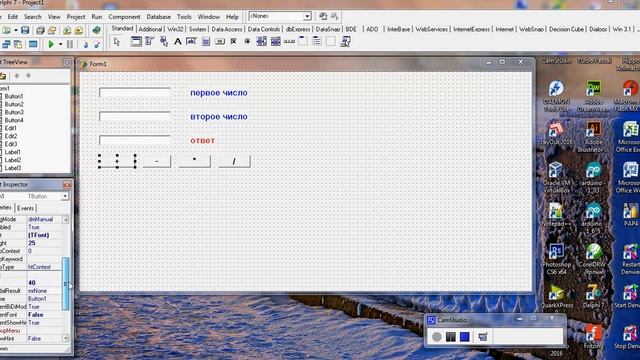Open Help contents book icon
Screen dimensions: 640x360
click(96, 31)
